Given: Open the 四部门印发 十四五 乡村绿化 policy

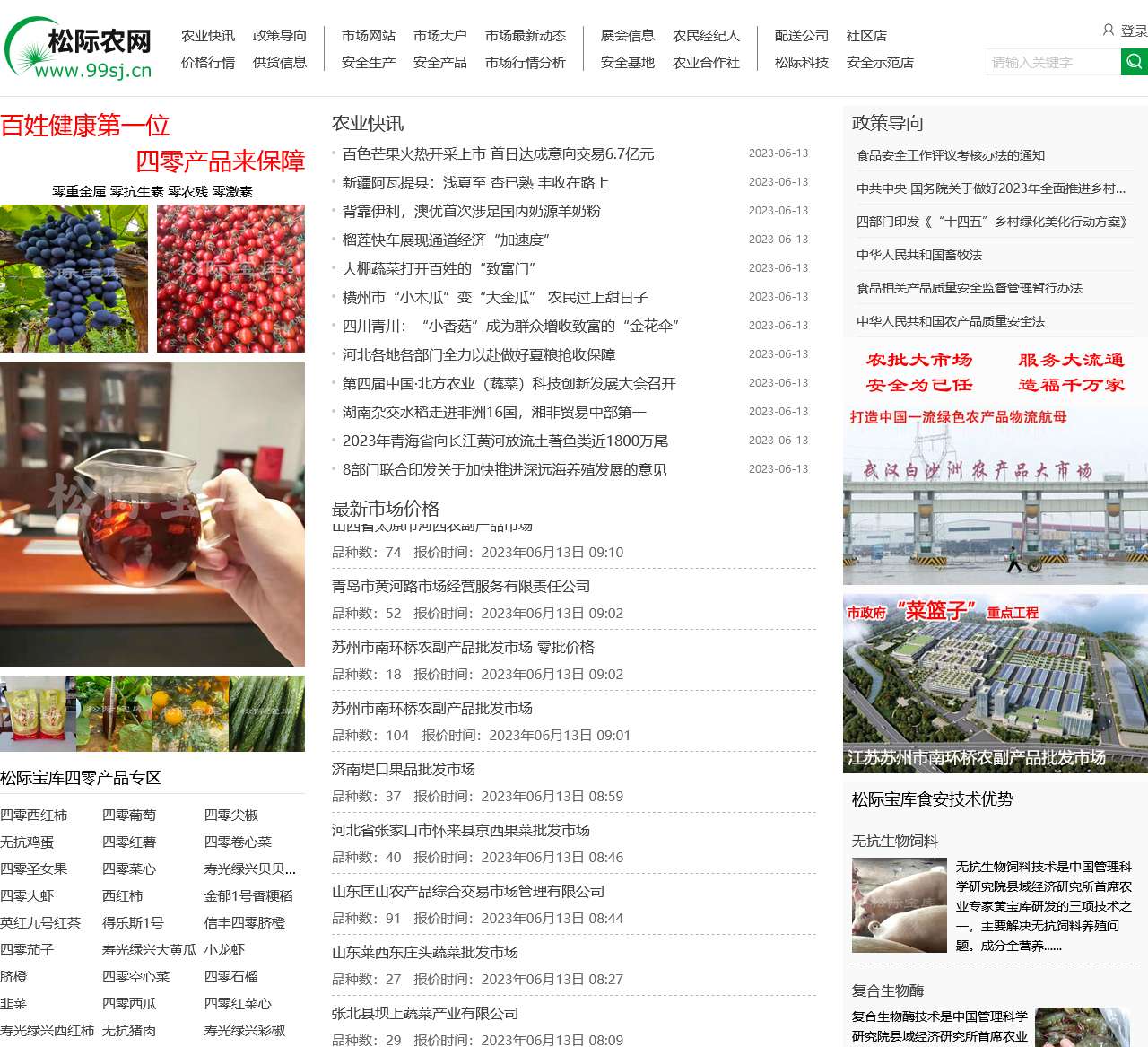Looking at the screenshot, I should [992, 222].
